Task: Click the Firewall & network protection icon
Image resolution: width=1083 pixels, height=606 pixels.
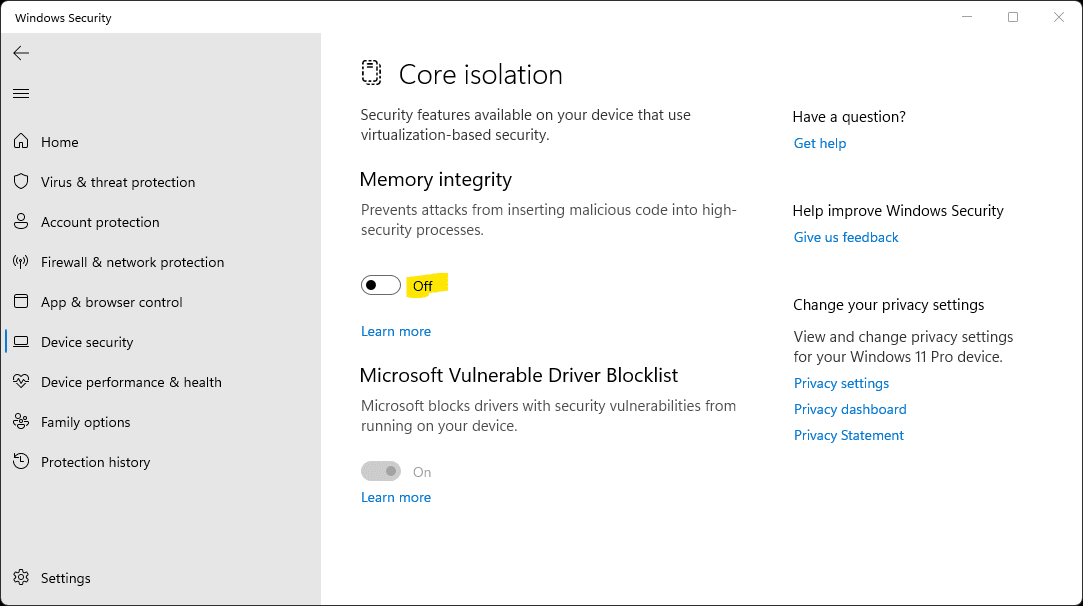Action: 20,262
